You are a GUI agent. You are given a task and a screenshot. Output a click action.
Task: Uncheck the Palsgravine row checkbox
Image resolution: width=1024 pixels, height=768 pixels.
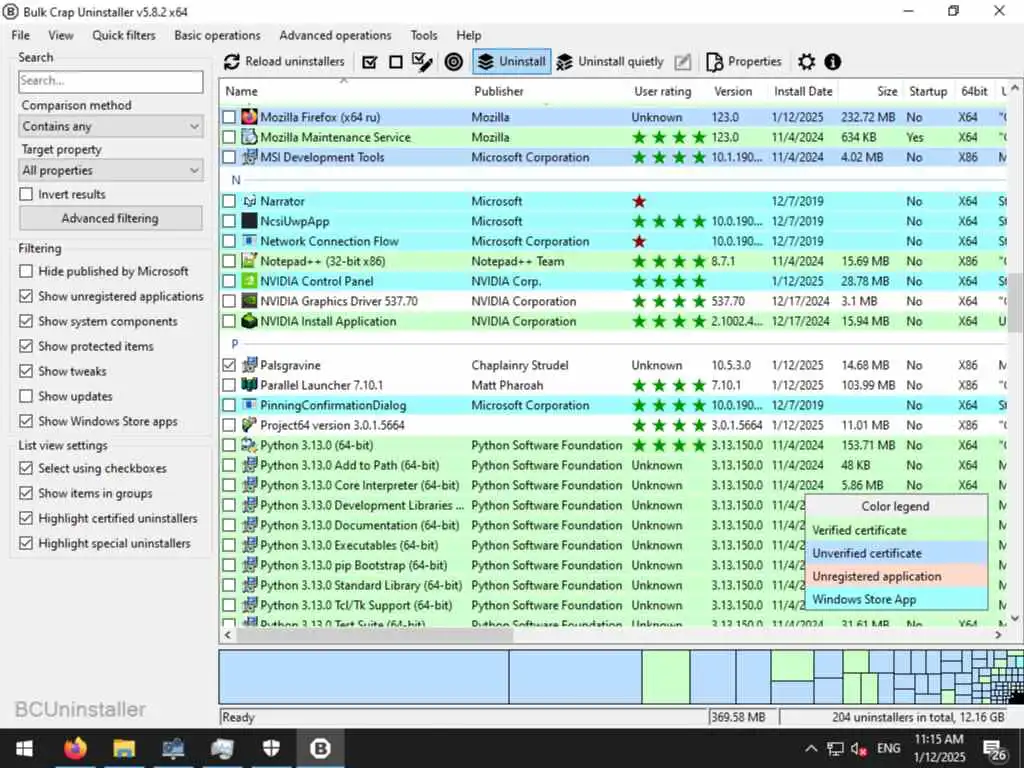tap(229, 364)
